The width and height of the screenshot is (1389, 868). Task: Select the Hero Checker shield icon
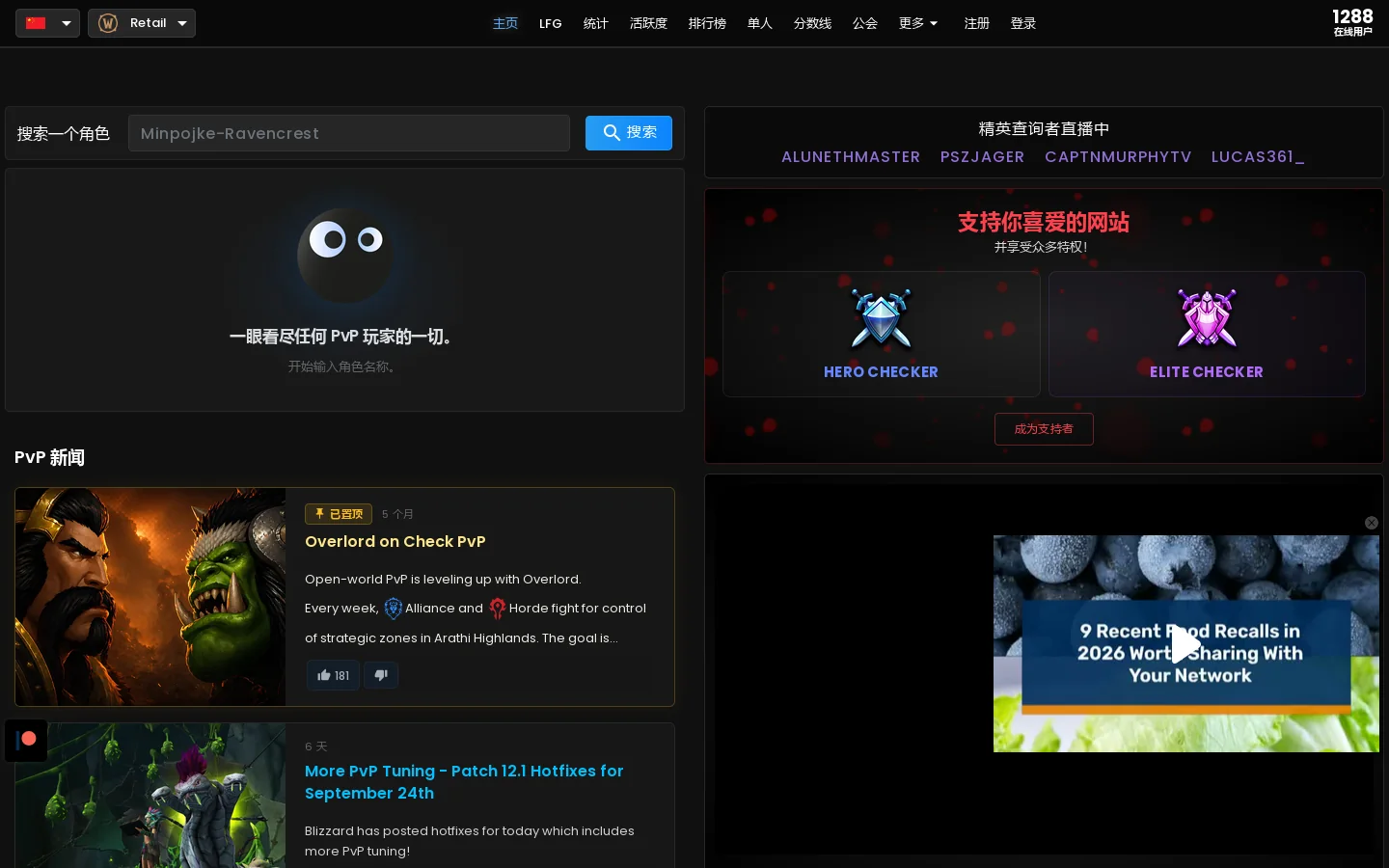[881, 318]
